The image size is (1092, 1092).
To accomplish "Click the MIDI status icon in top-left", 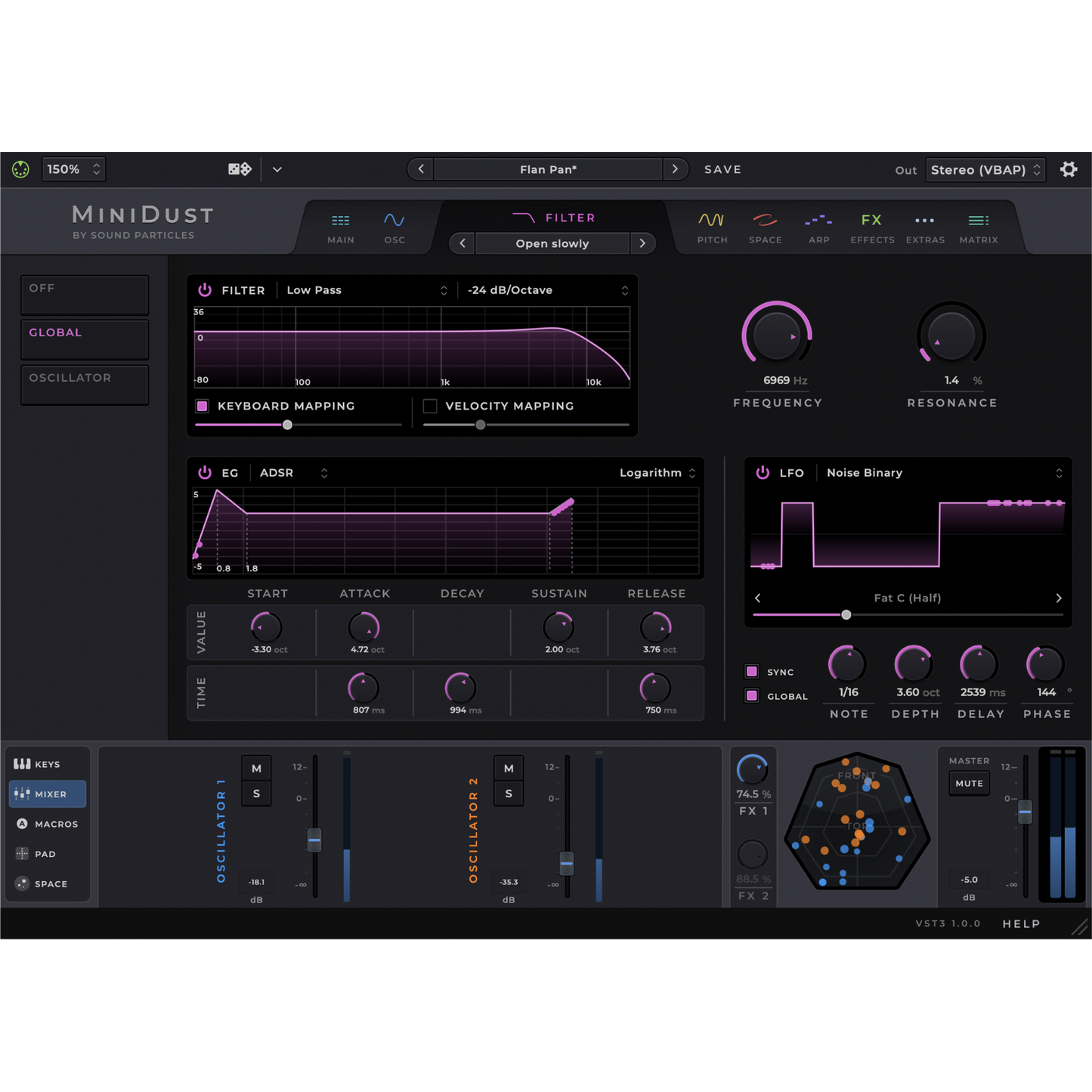I will pos(20,169).
